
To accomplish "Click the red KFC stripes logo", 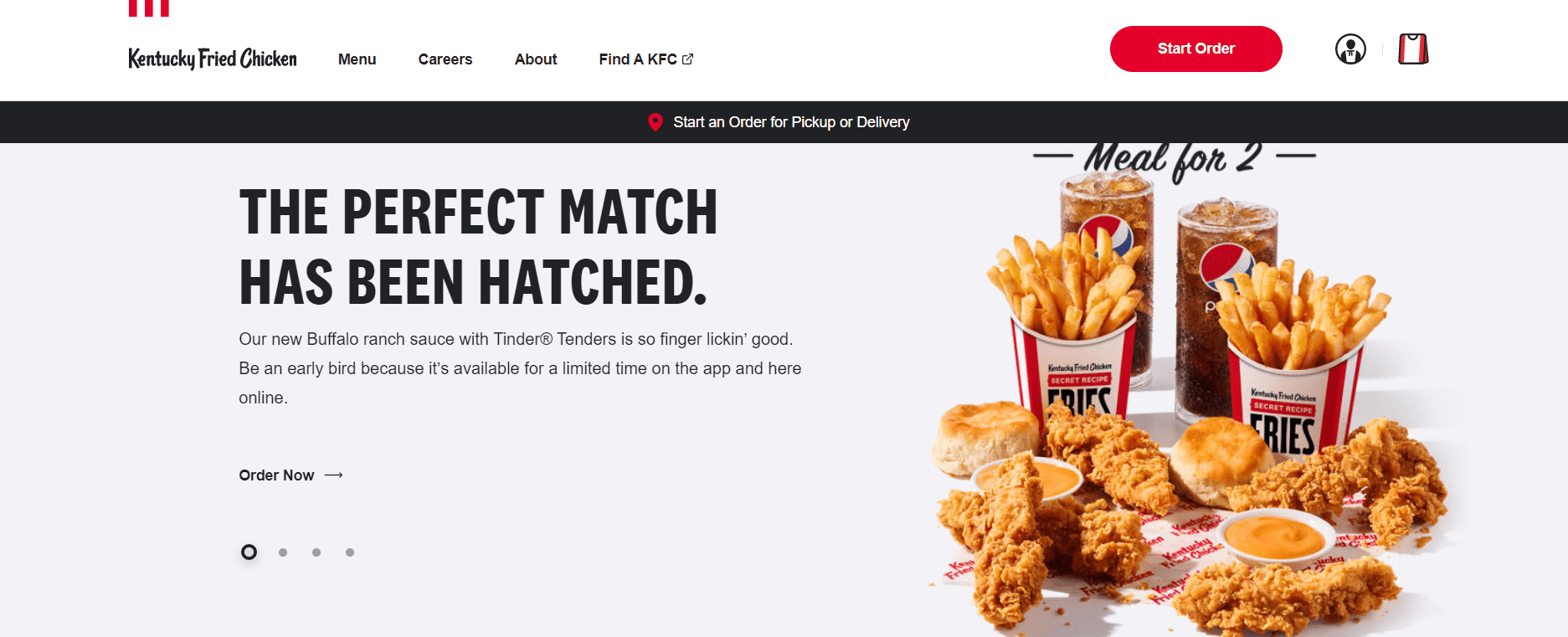I will (149, 8).
